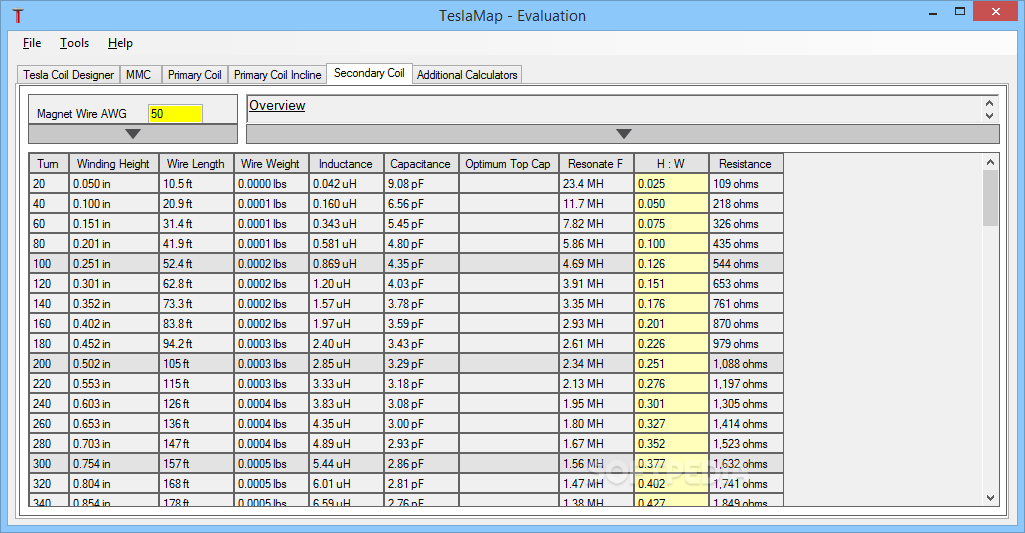The height and width of the screenshot is (533, 1025).
Task: Click the empty Optimum Top Cap cell in row 100
Action: point(509,264)
